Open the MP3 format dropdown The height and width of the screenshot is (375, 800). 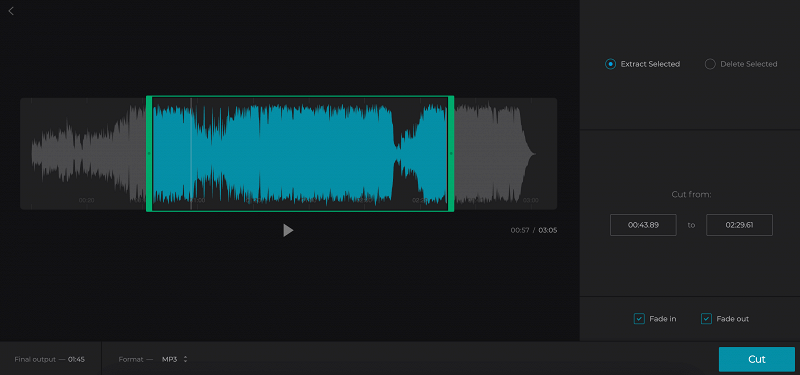(174, 359)
